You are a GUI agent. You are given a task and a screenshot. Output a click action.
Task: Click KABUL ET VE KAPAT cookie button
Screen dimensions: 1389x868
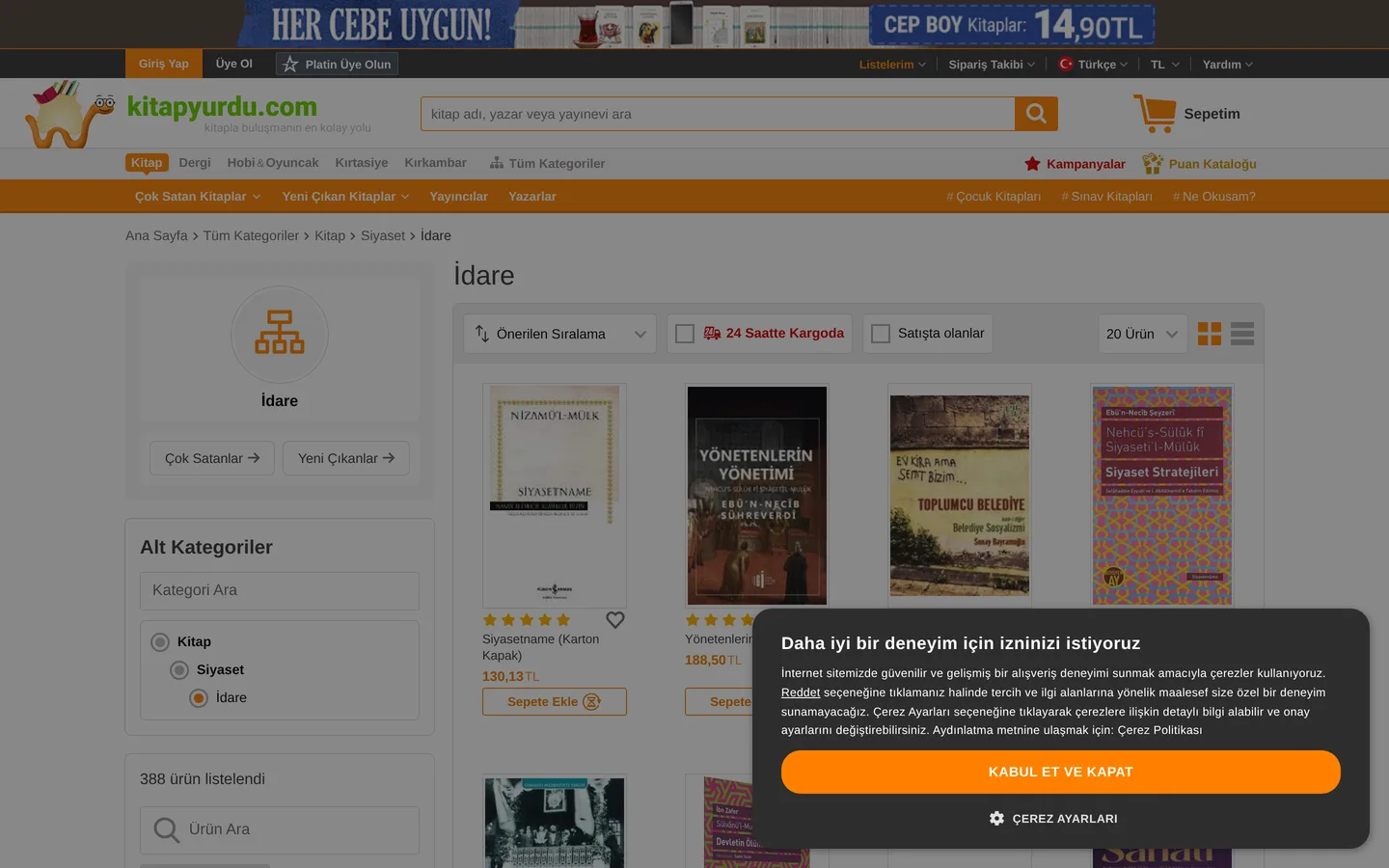pyautogui.click(x=1061, y=772)
